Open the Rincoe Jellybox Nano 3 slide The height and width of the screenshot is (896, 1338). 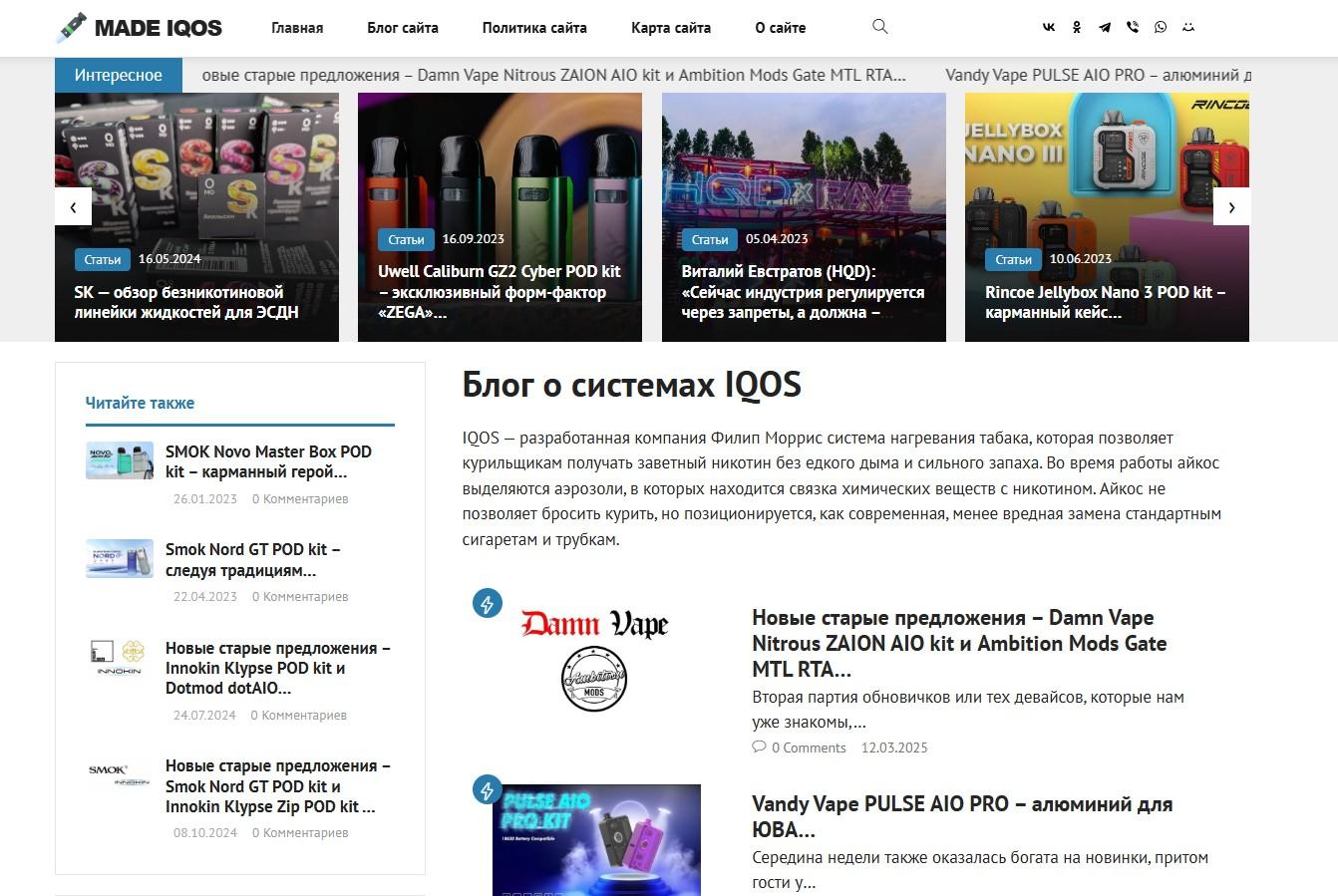click(x=1107, y=217)
